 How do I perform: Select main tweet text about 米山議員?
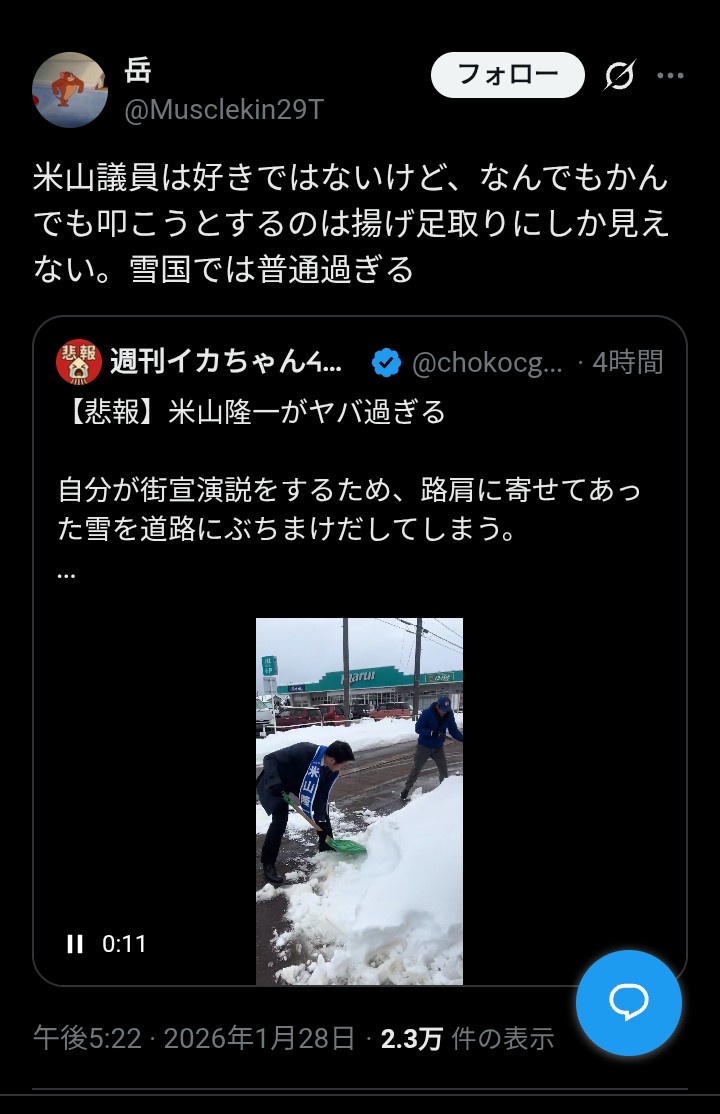click(351, 223)
